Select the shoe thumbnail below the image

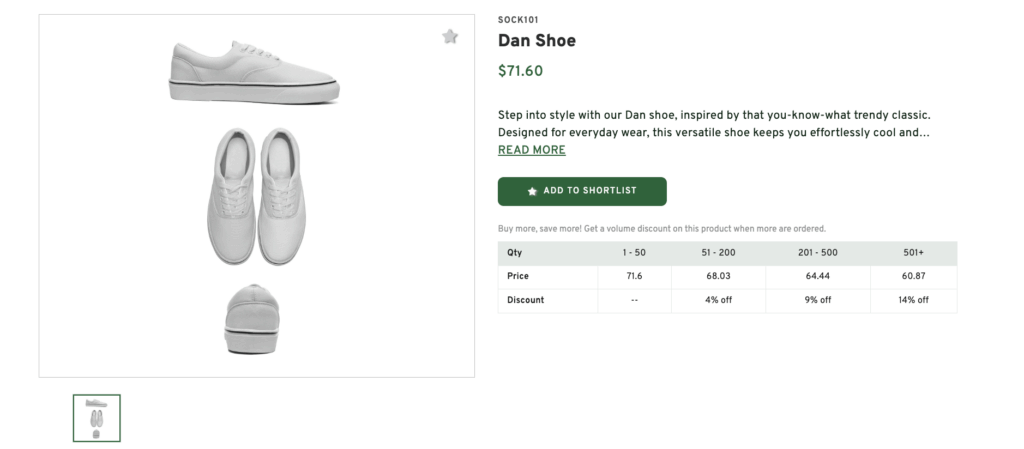tap(97, 418)
